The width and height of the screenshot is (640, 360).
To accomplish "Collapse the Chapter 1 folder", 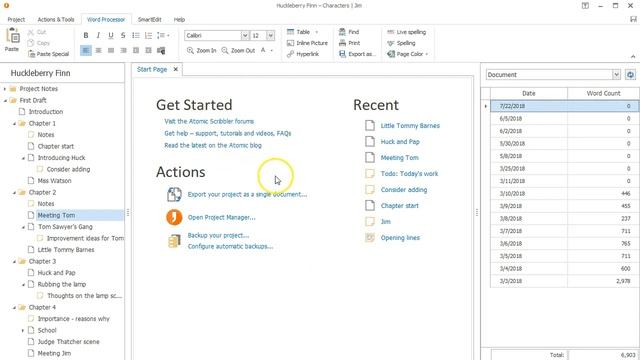I will [x=14, y=123].
